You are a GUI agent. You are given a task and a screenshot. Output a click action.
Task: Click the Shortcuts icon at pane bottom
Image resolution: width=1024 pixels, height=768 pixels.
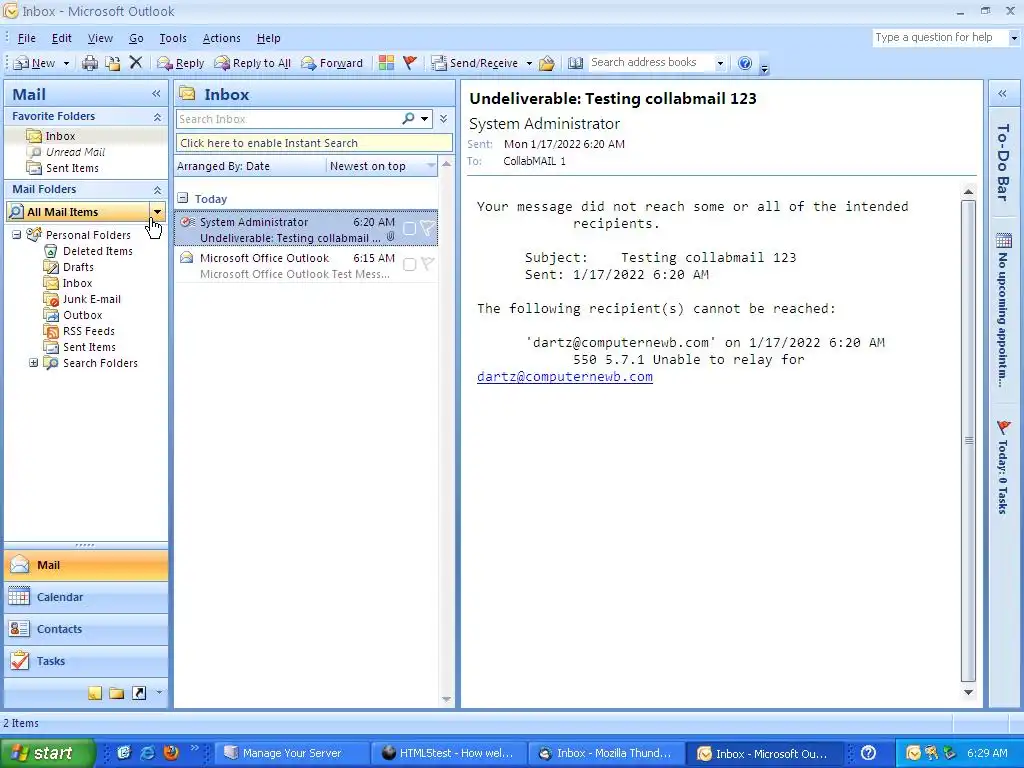click(x=139, y=693)
